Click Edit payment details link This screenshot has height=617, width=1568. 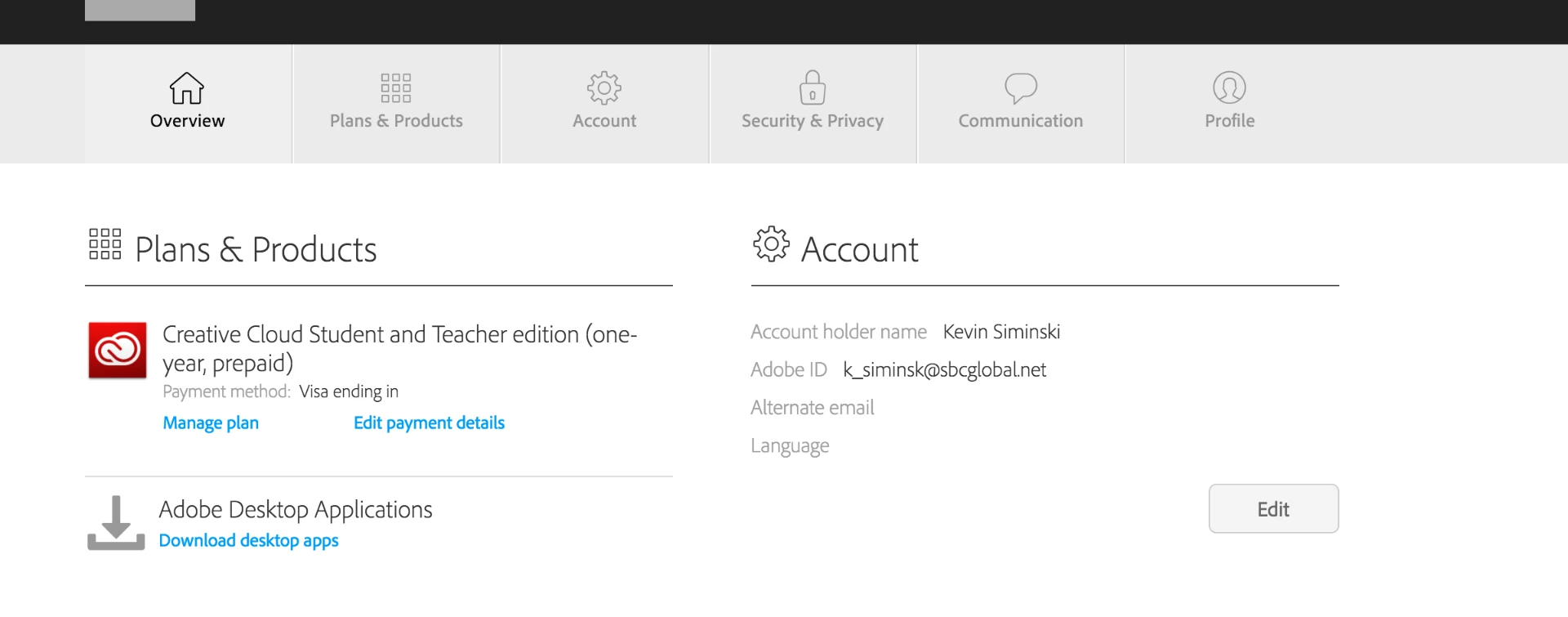click(429, 423)
